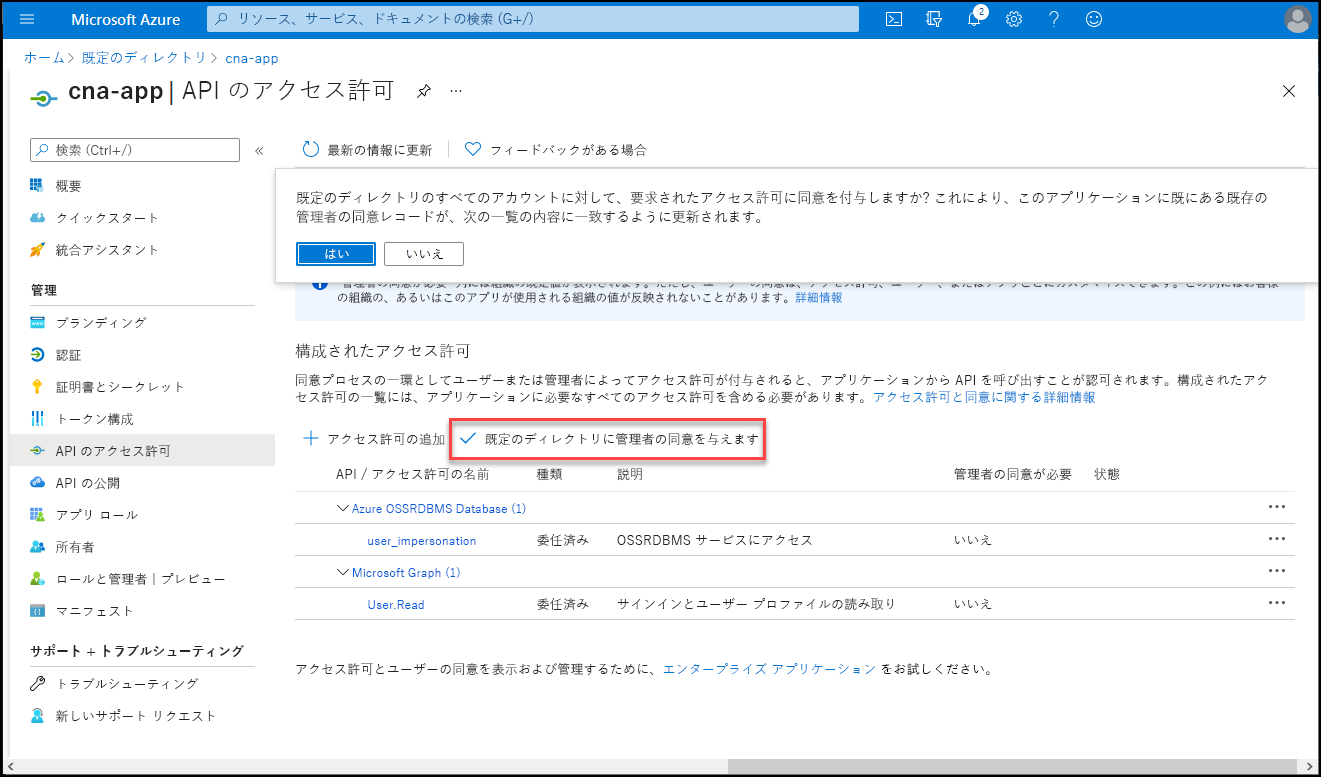The image size is (1321, 777).
Task: Open notifications bell icon
Action: pyautogui.click(x=976, y=19)
